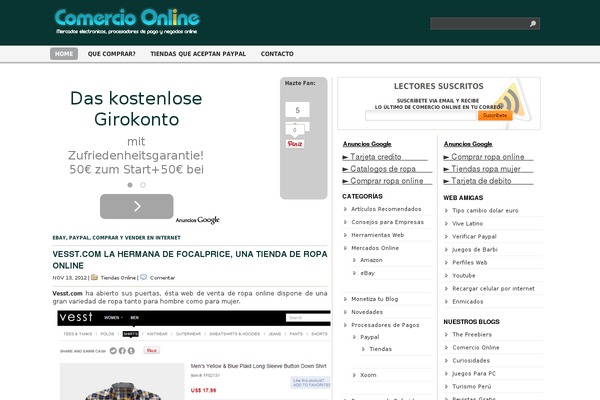
Task: Click the Curiosidades blog link
Action: click(471, 361)
